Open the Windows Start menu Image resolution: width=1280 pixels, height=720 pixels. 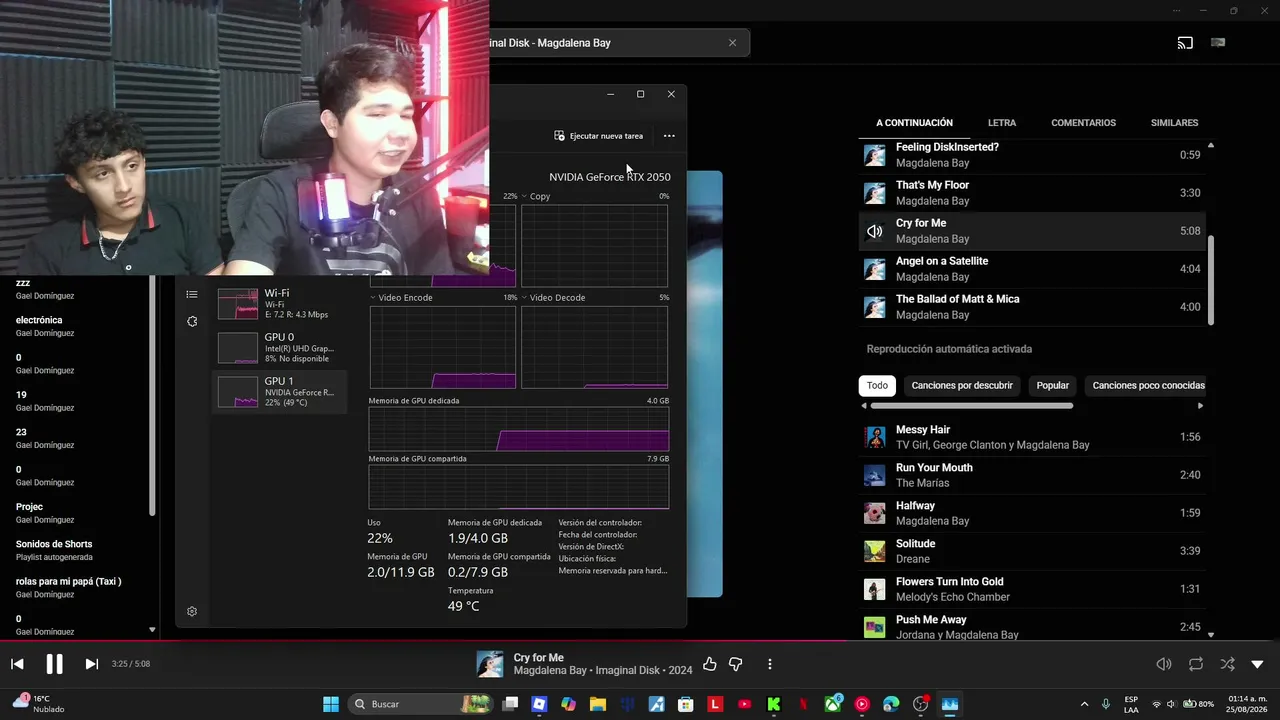[331, 704]
